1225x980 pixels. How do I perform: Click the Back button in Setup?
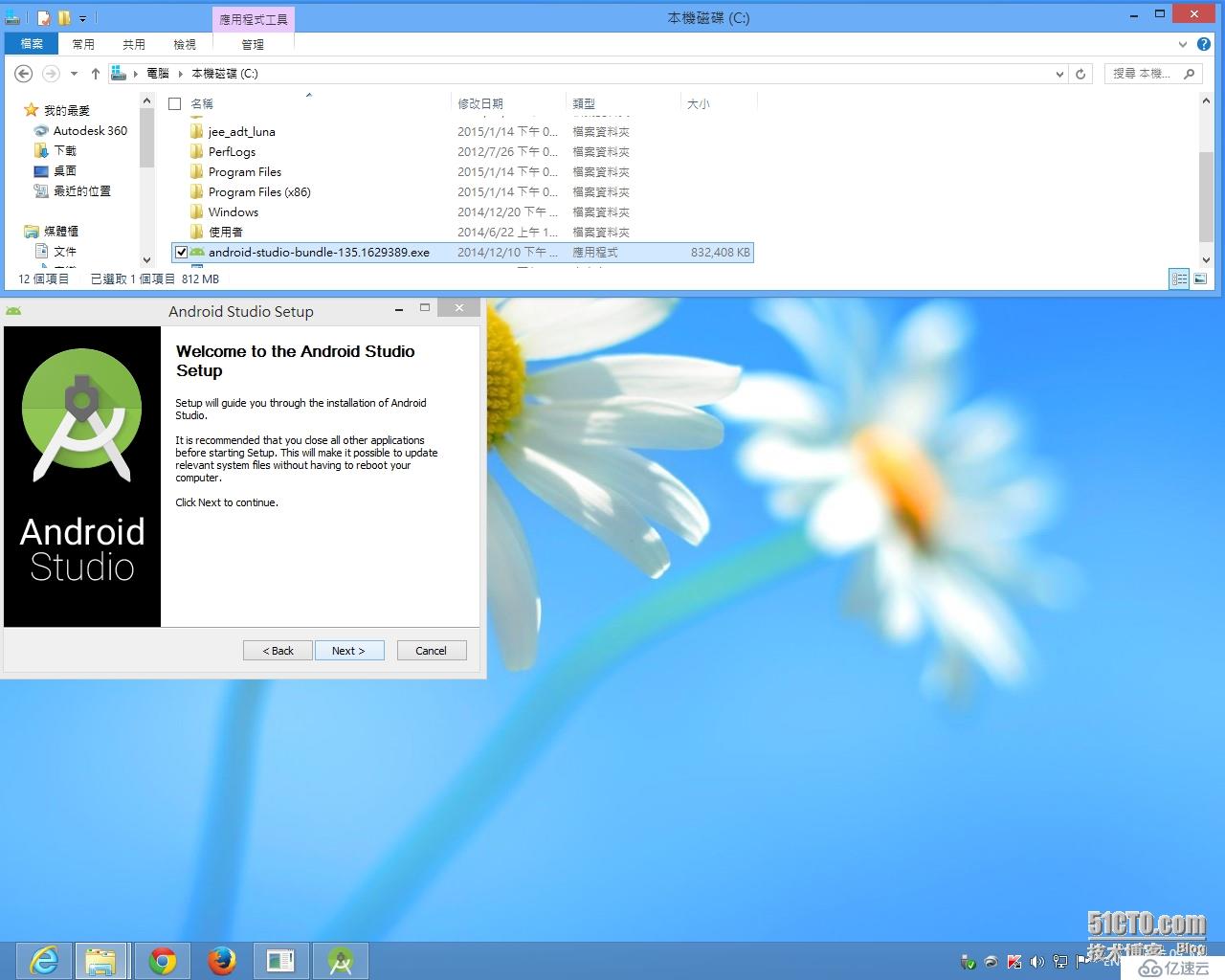click(278, 651)
